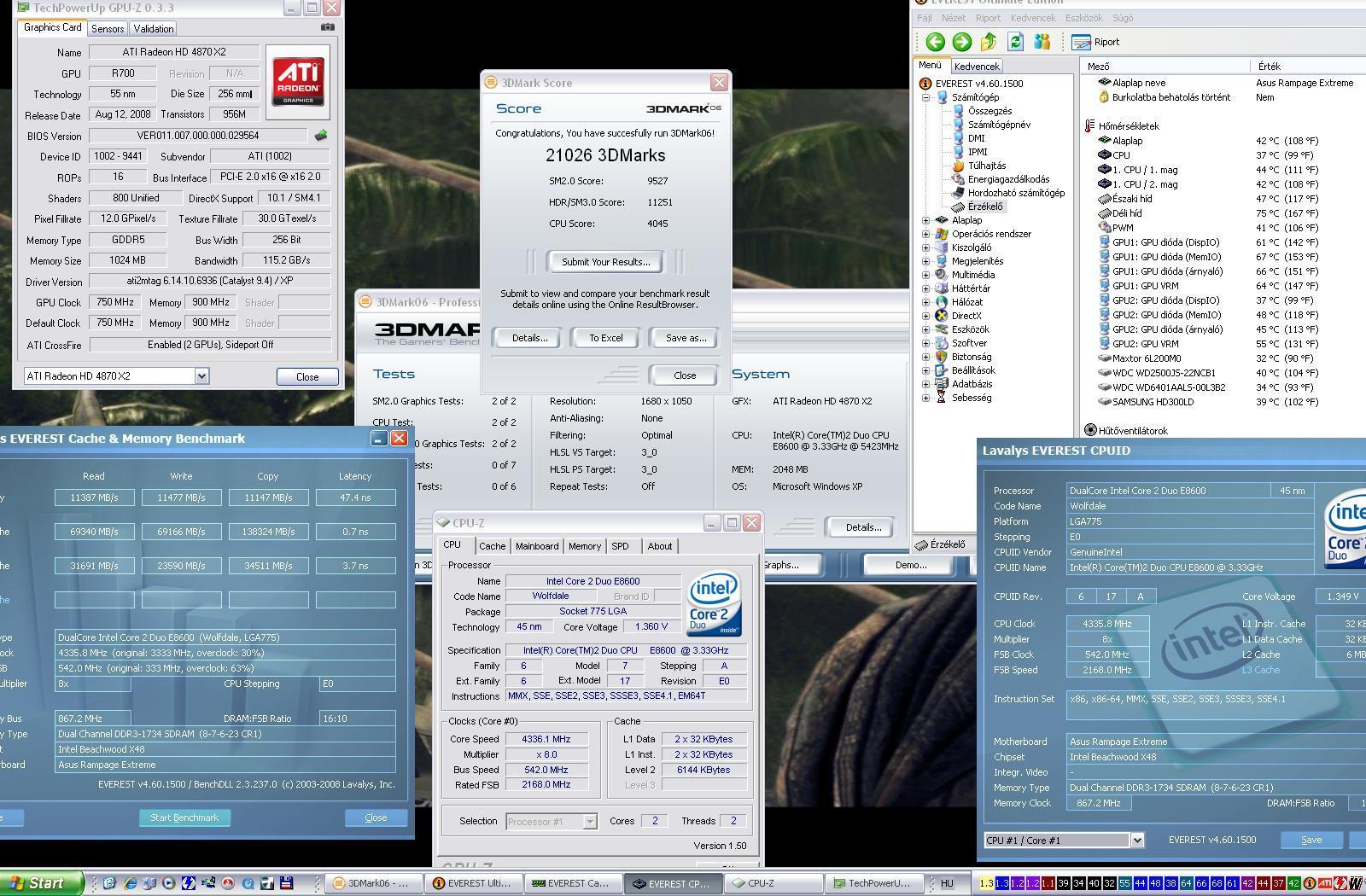Click Submit Your Results in 3DMark Score
1366x896 pixels.
click(605, 262)
